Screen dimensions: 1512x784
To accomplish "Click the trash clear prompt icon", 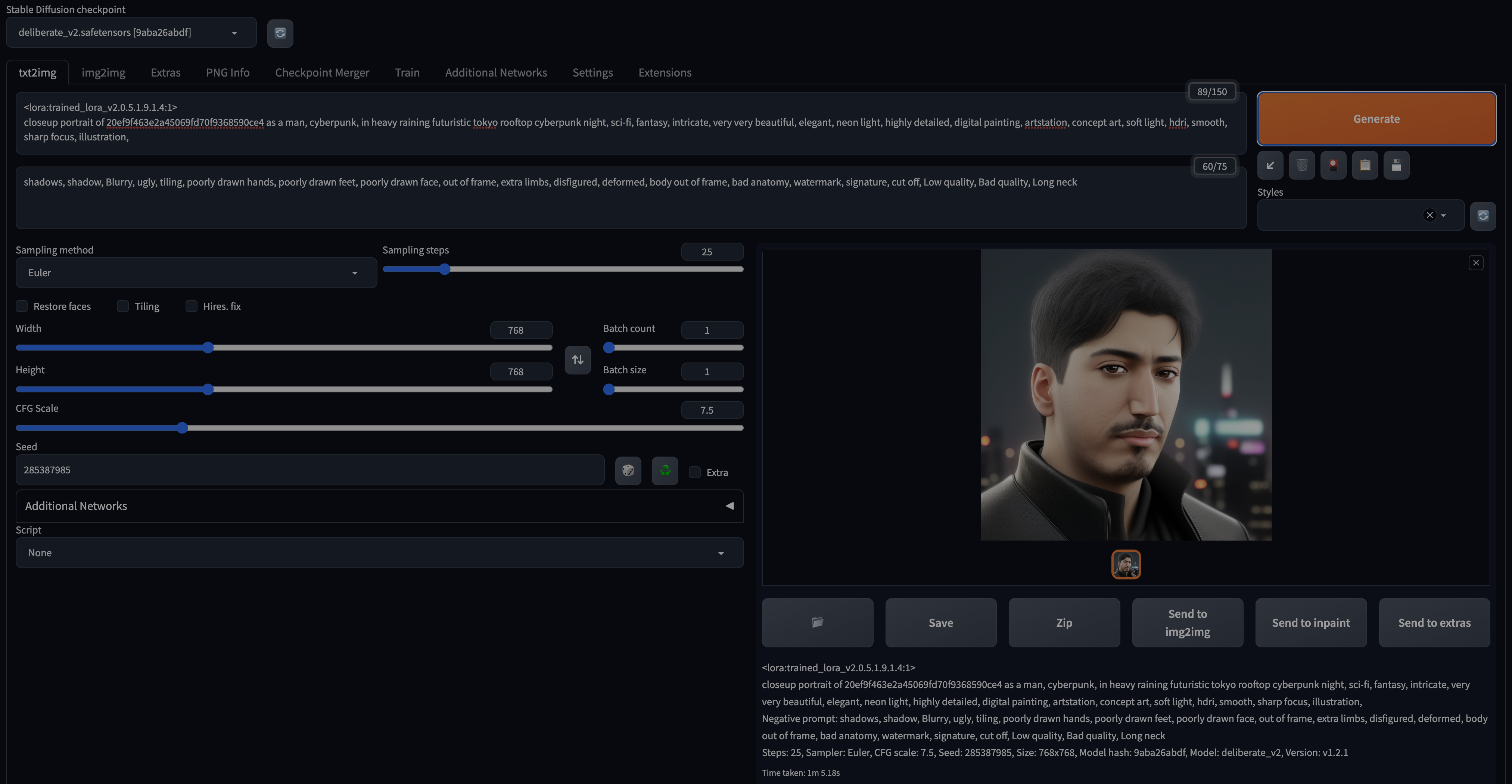I will click(x=1301, y=165).
